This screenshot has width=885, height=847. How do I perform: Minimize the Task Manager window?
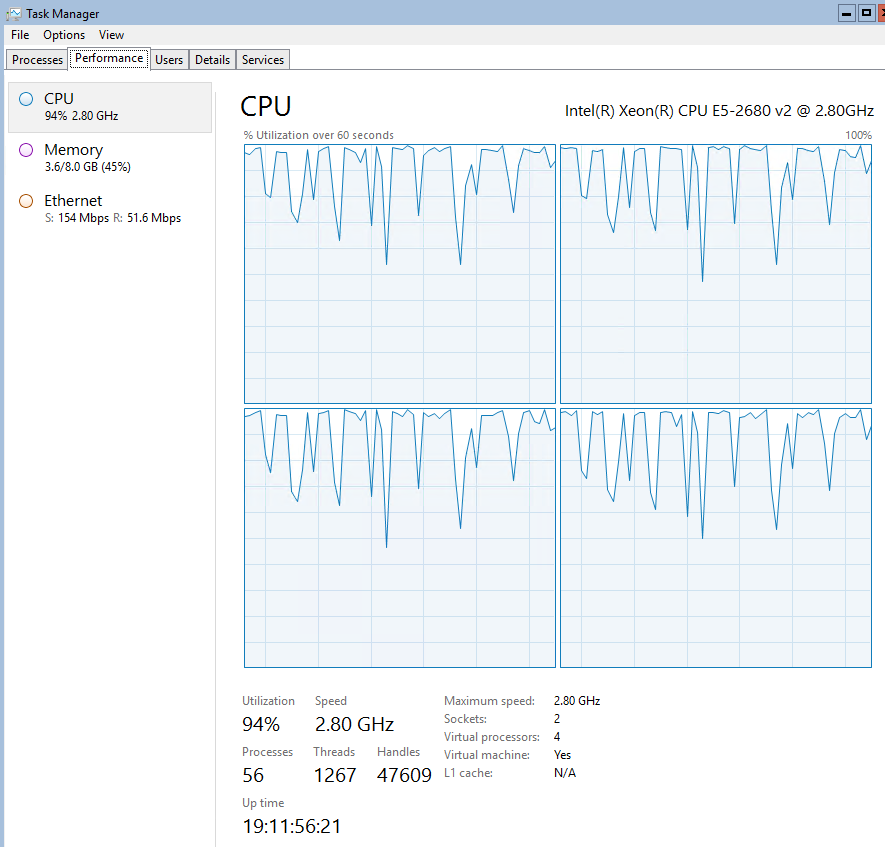(x=847, y=13)
